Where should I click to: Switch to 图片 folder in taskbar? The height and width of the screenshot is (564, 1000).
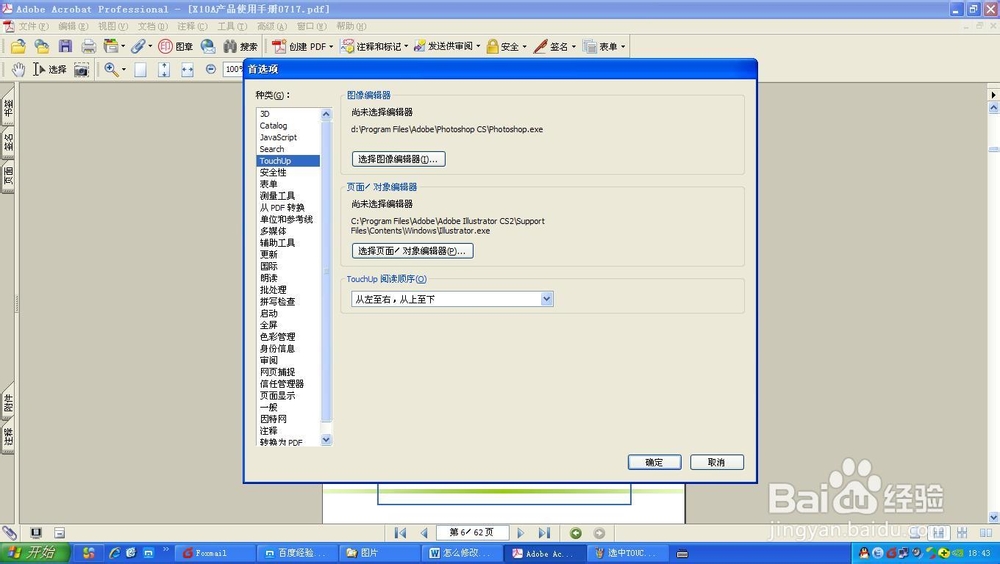(x=379, y=553)
